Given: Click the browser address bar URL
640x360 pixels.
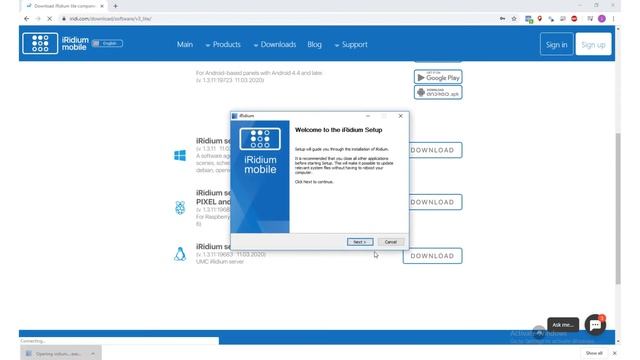Looking at the screenshot, I should click(x=110, y=19).
